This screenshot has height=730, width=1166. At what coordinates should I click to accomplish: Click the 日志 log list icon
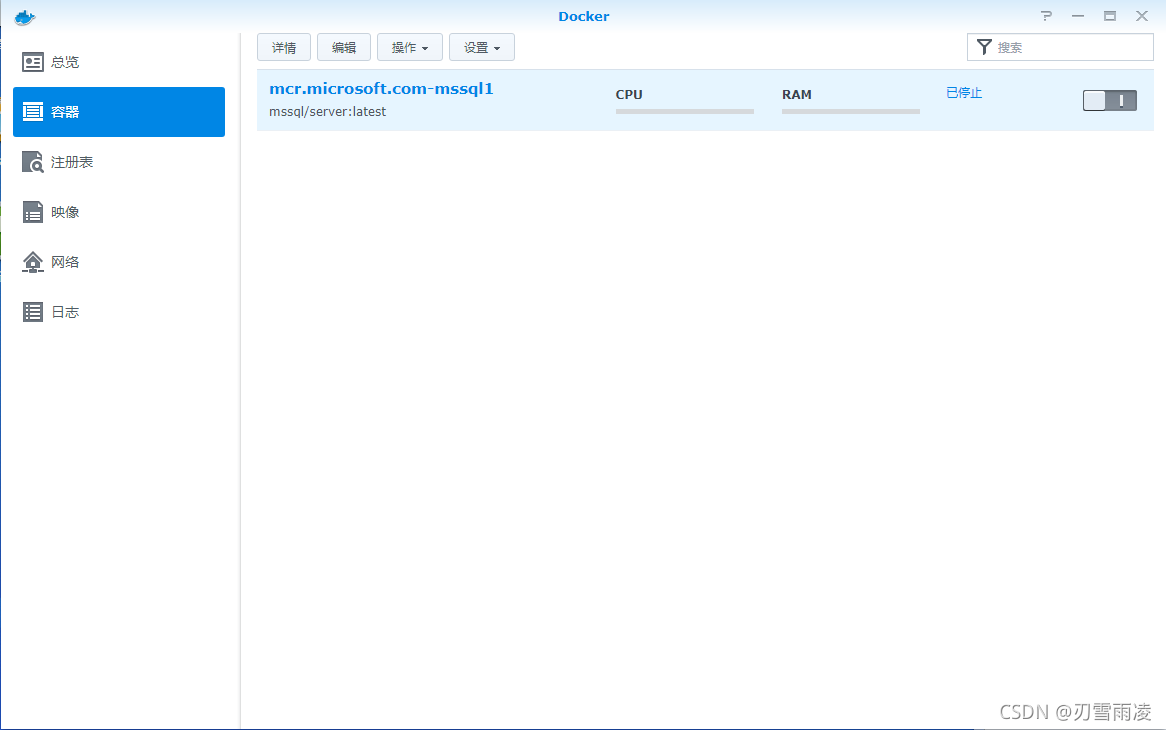(x=33, y=311)
